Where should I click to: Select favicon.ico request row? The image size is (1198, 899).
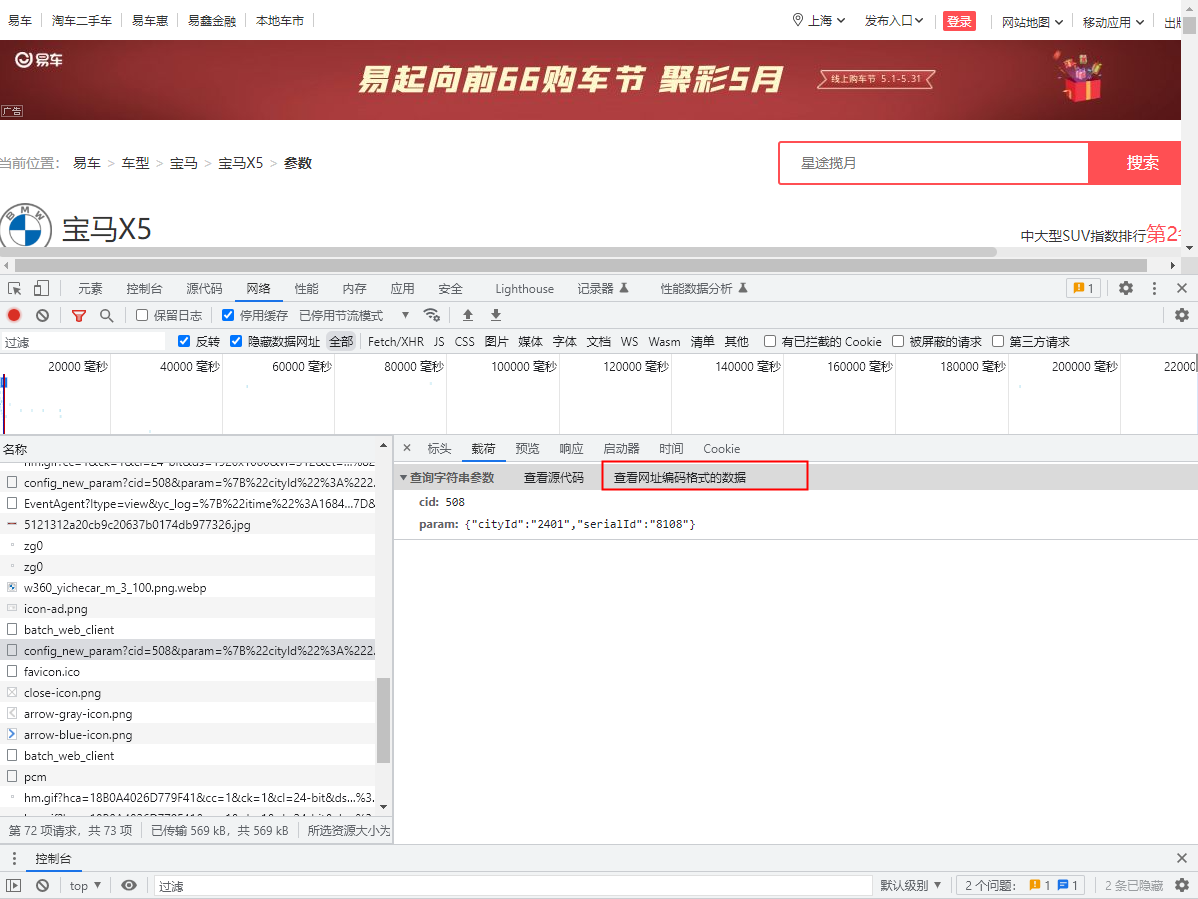click(x=188, y=671)
